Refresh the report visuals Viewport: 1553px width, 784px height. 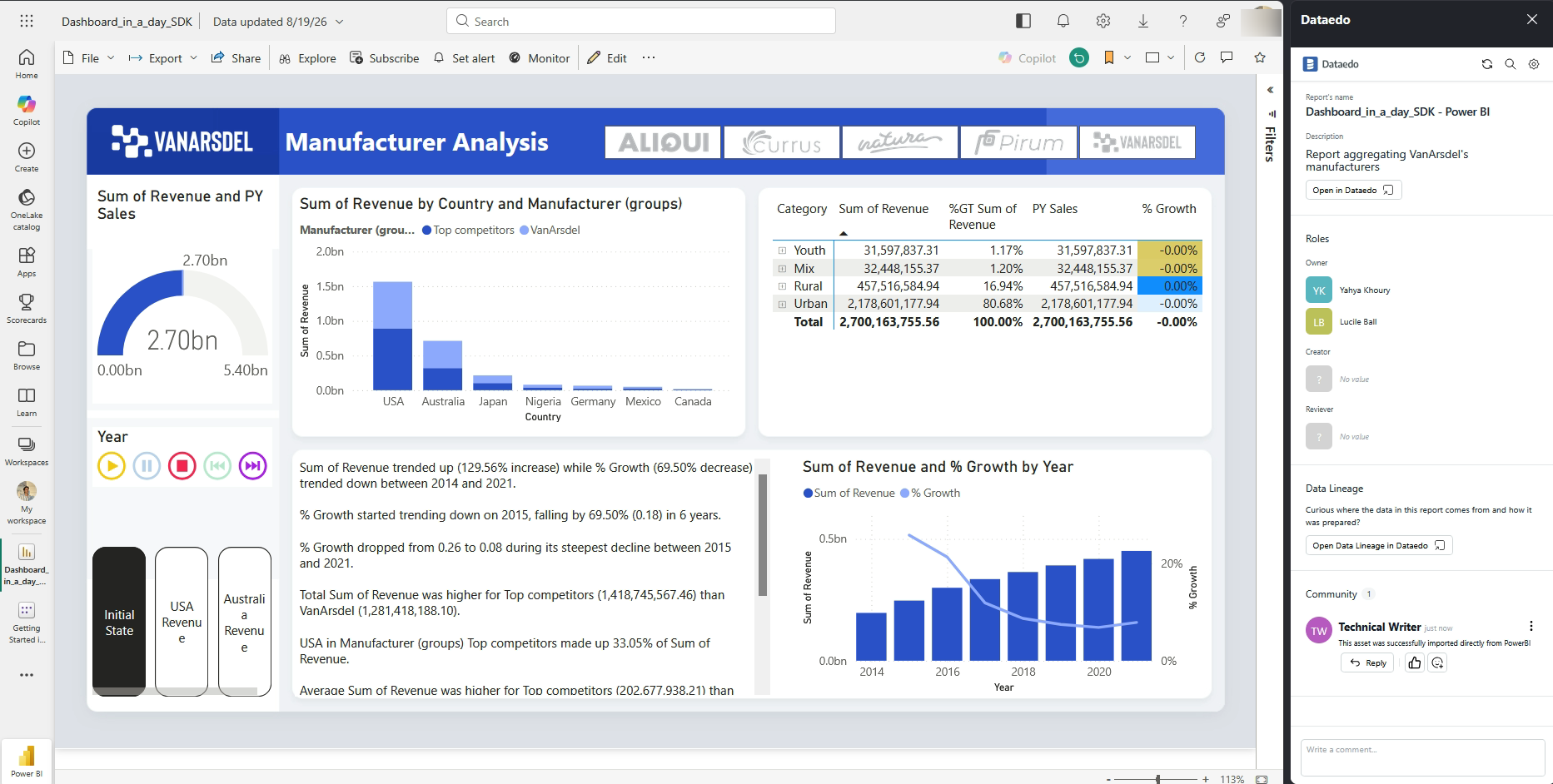click(x=1200, y=57)
